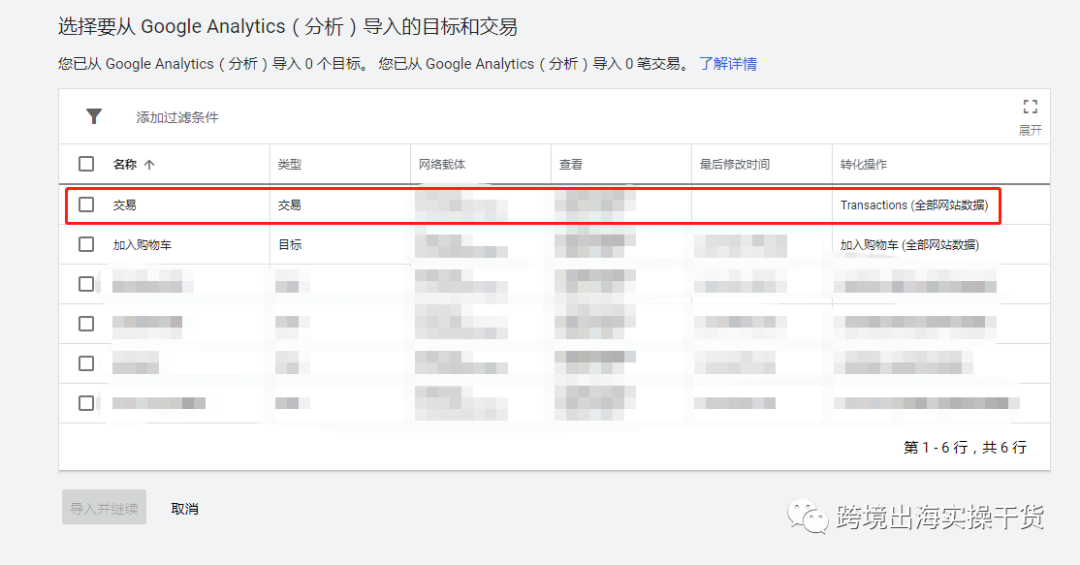1080x565 pixels.
Task: Click the 第 1 - 6 行，共 6 行 pagination text
Action: tap(965, 448)
